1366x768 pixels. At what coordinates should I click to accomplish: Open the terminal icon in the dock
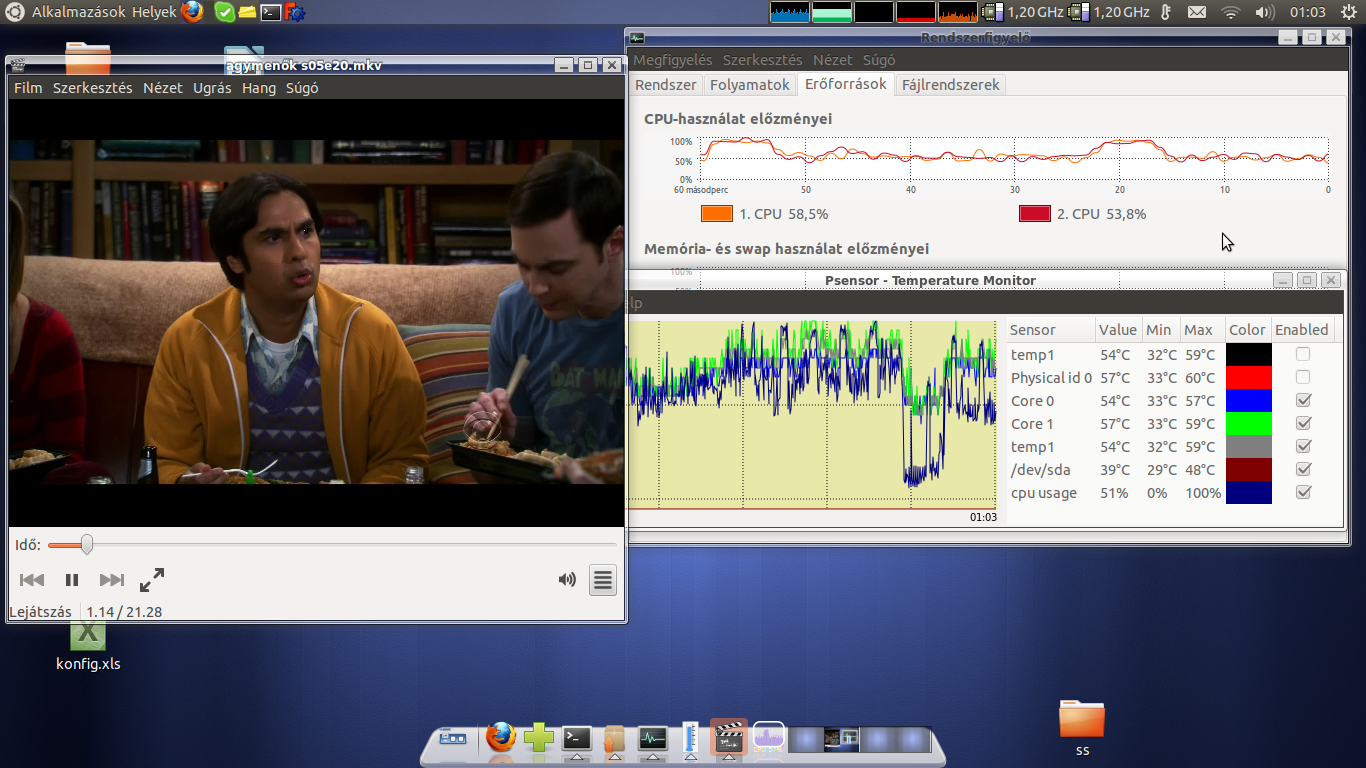pos(577,739)
